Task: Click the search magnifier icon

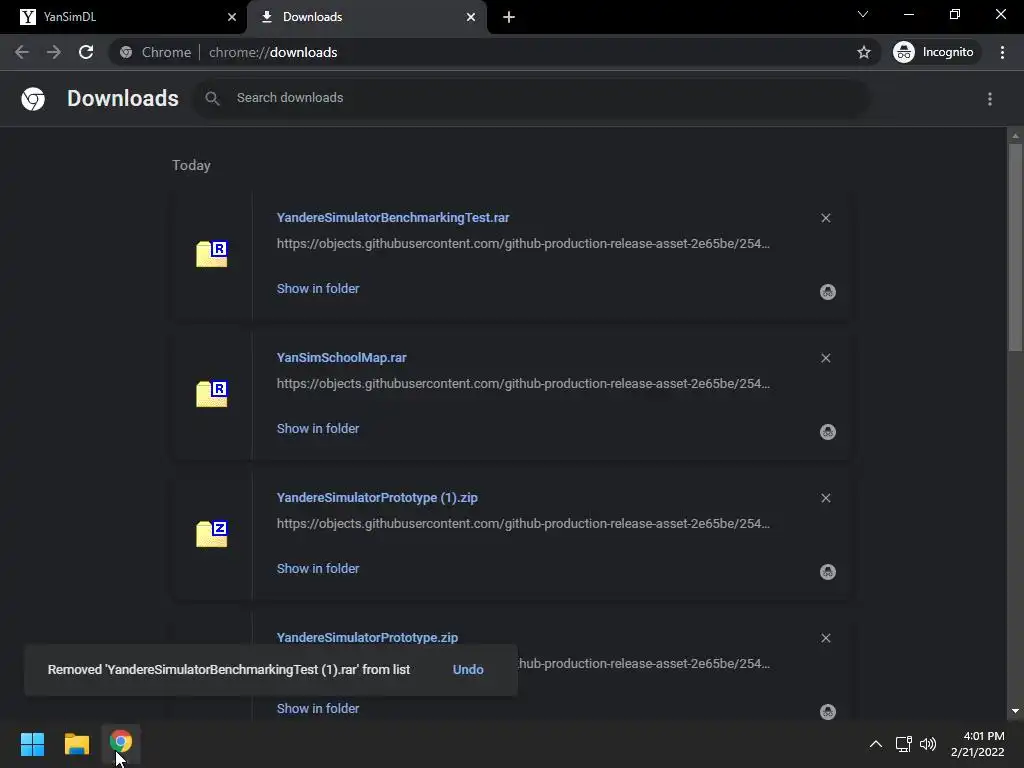Action: 212,98
